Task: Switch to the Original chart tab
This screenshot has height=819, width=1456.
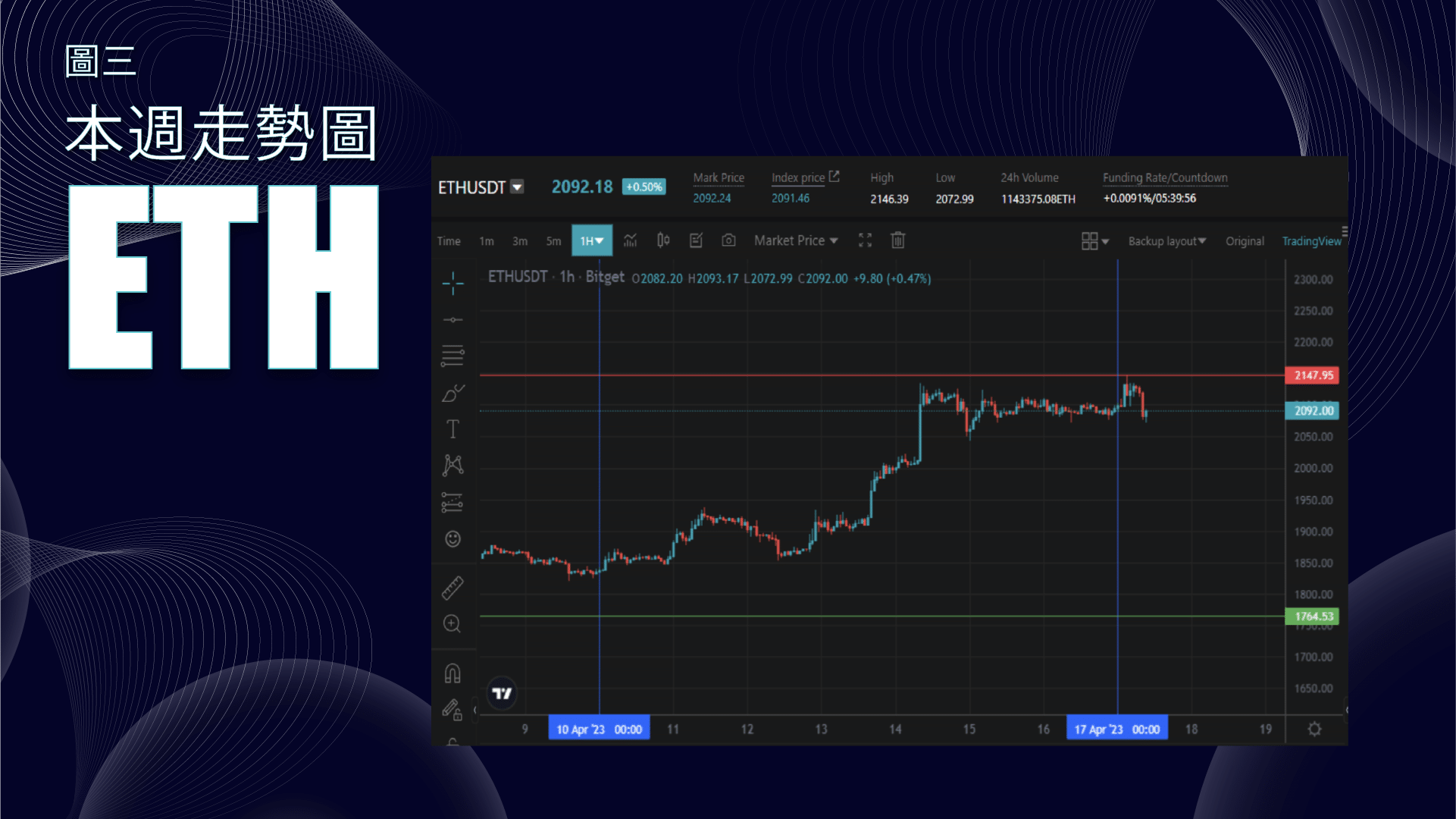Action: tap(1245, 241)
